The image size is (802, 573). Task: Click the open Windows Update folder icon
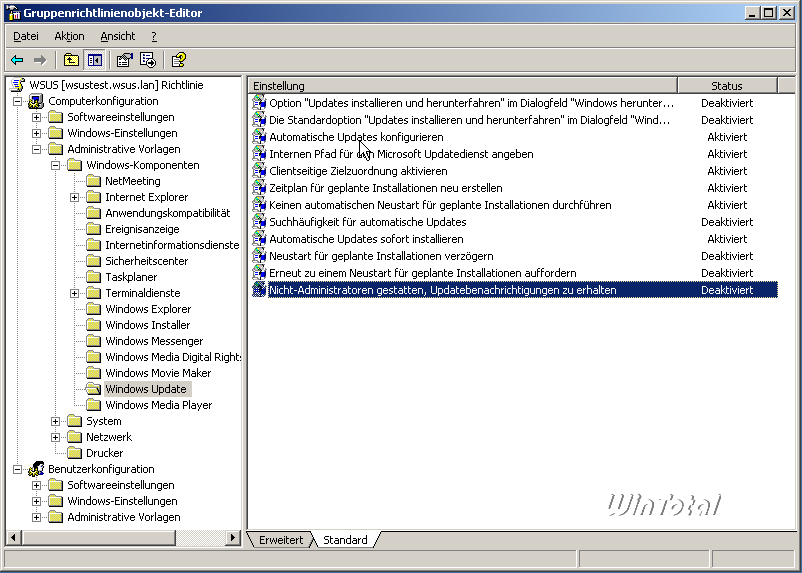(94, 389)
